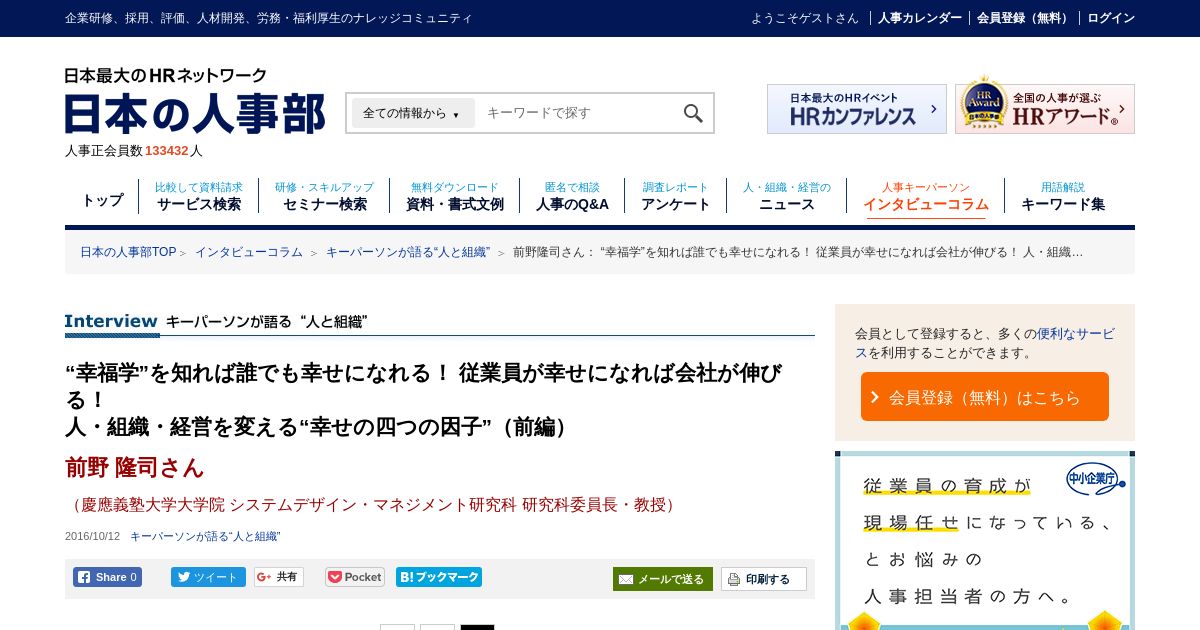Open the キーワード集 navigation tab
This screenshot has height=630, width=1200.
point(1063,196)
